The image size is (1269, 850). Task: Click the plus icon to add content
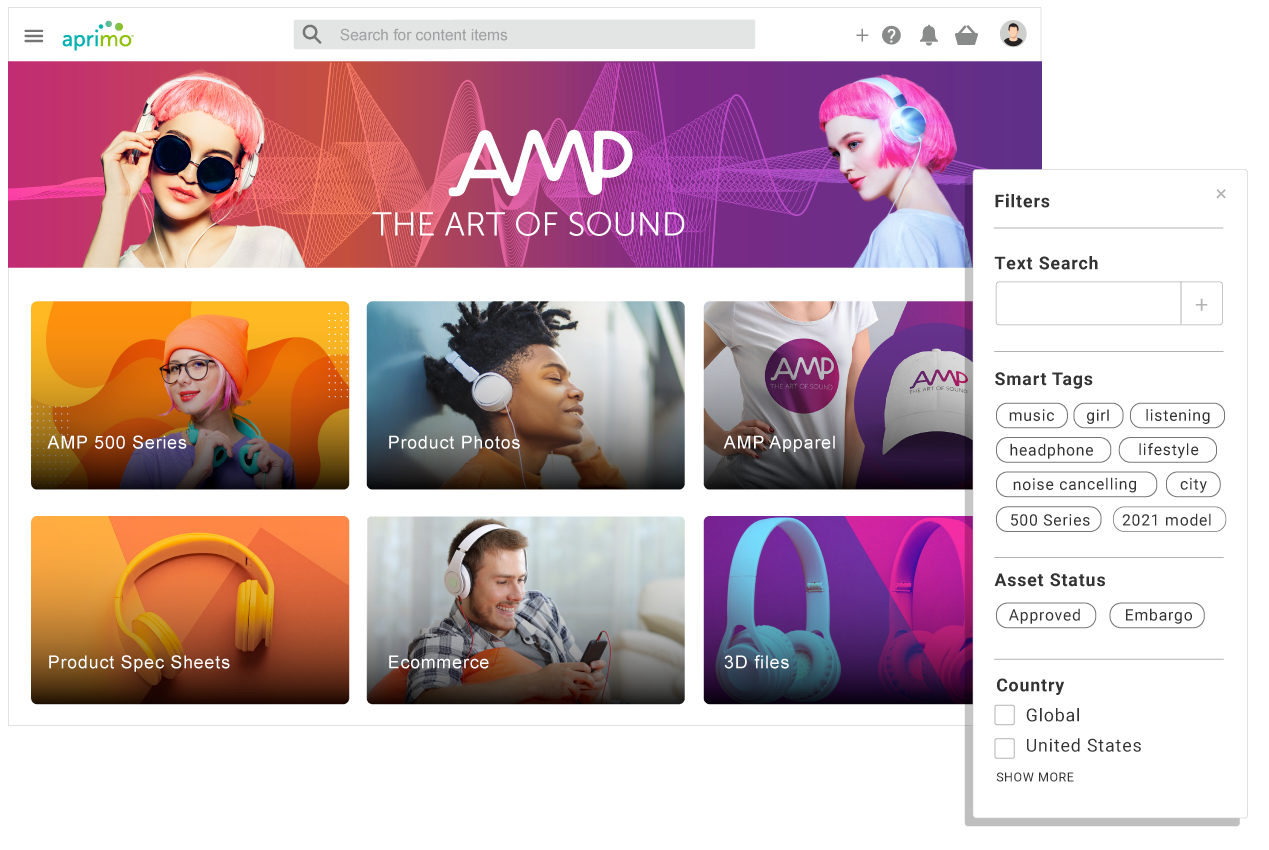pyautogui.click(x=862, y=34)
